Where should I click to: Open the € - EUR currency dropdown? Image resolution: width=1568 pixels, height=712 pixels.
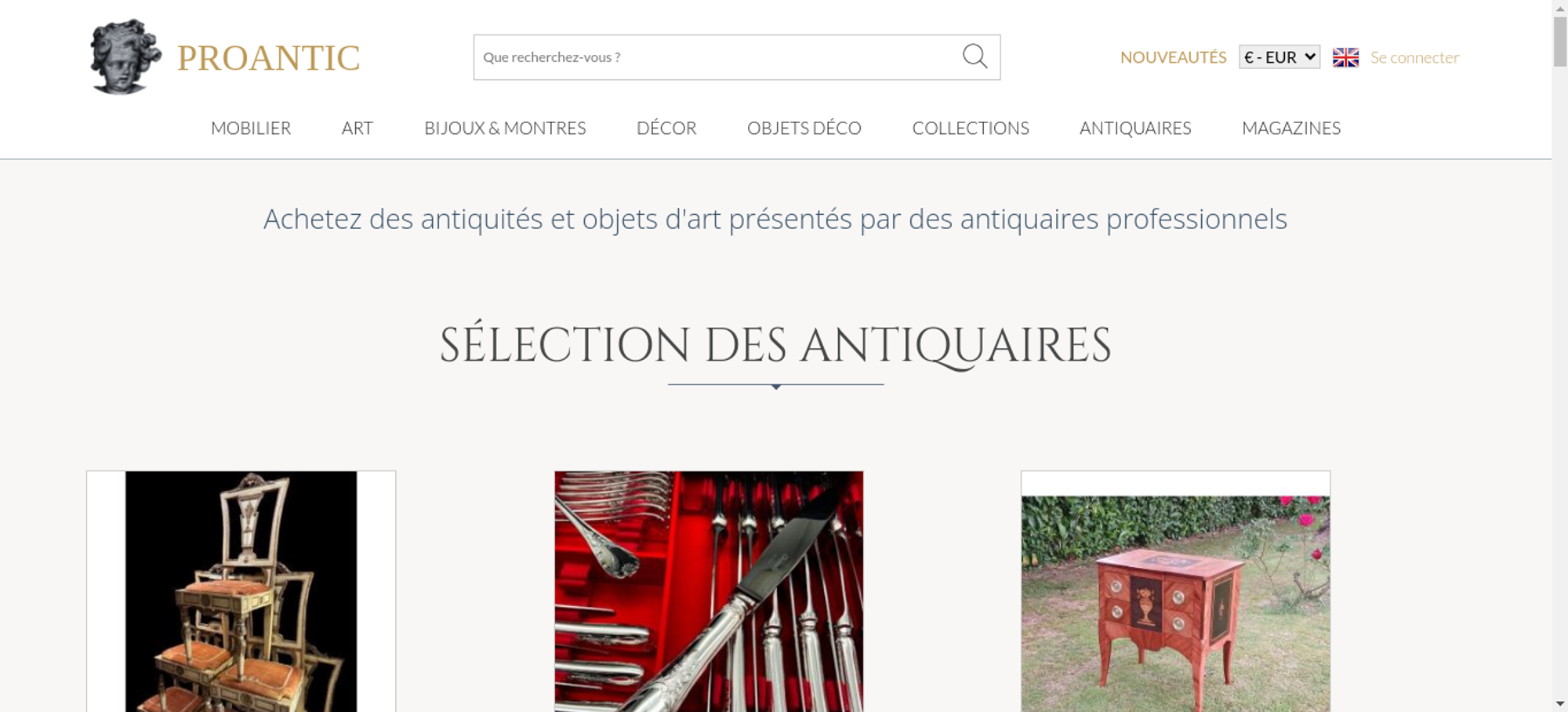(x=1279, y=57)
